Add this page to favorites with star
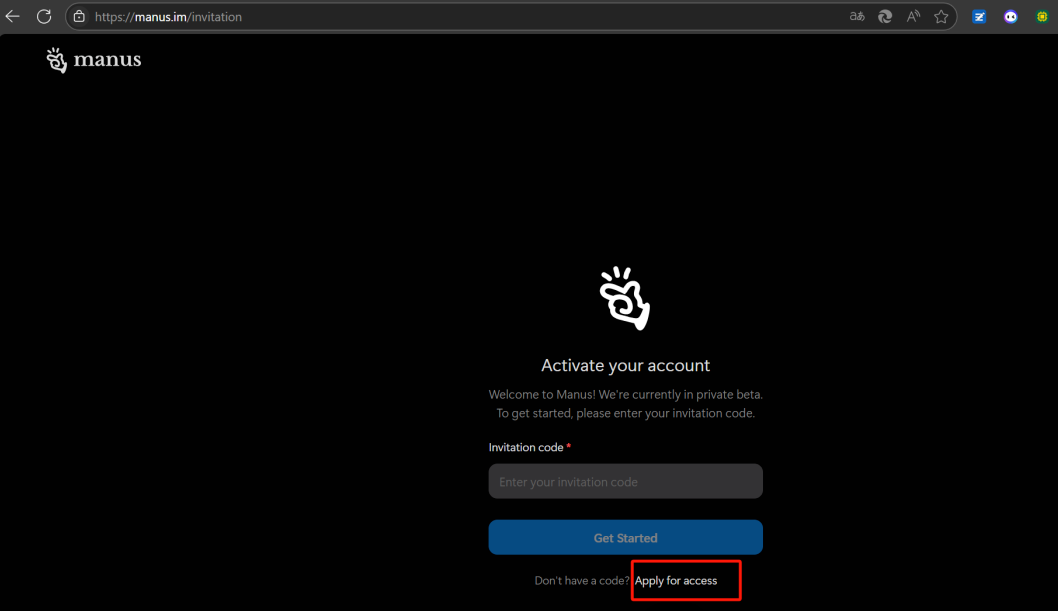Image resolution: width=1058 pixels, height=611 pixels. (x=941, y=17)
